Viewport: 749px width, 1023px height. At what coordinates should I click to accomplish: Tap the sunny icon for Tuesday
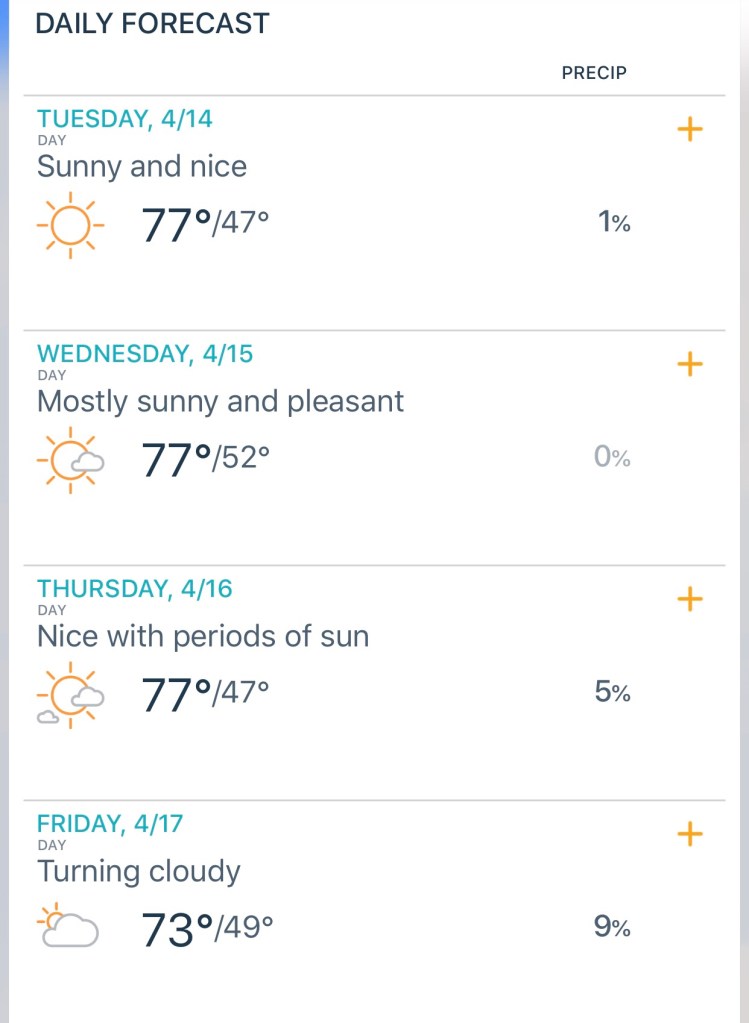(70, 224)
